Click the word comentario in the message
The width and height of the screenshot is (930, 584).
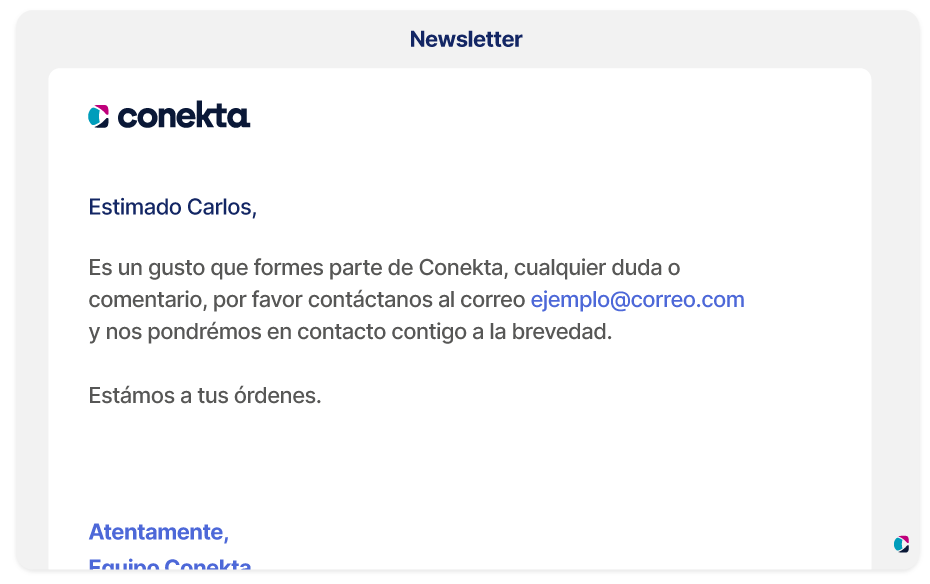pyautogui.click(x=148, y=299)
